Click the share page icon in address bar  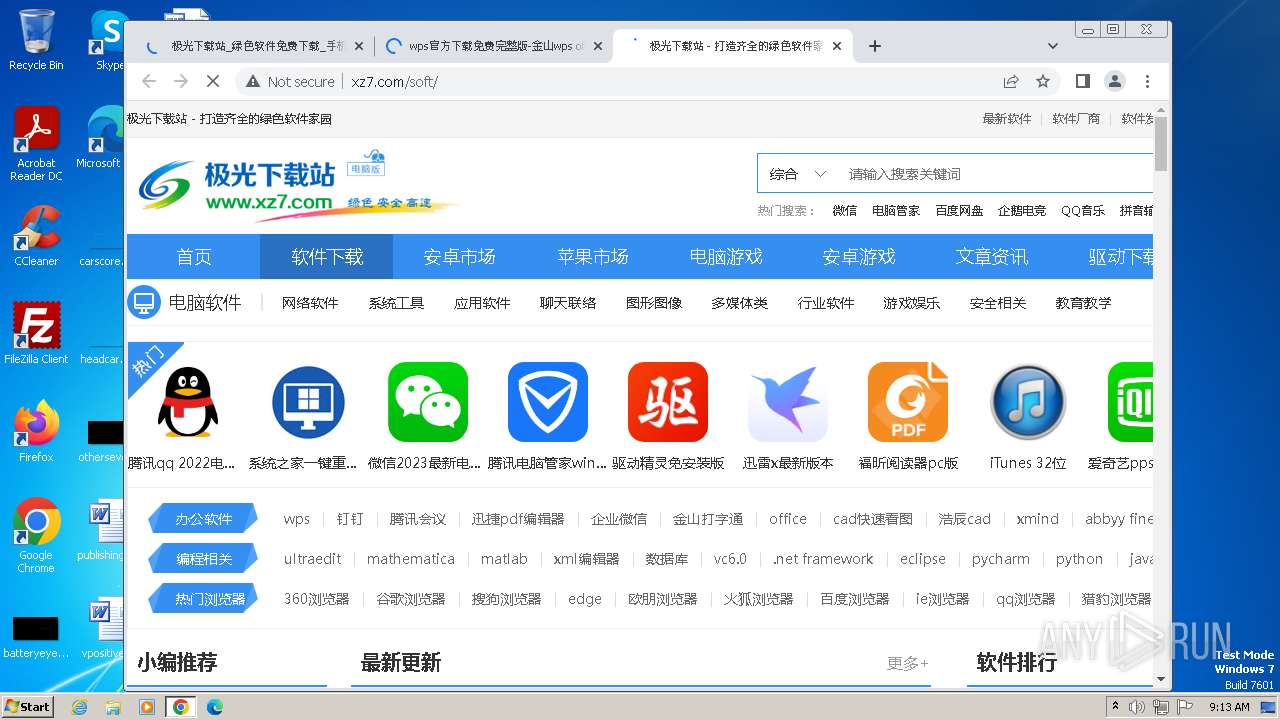click(1011, 81)
